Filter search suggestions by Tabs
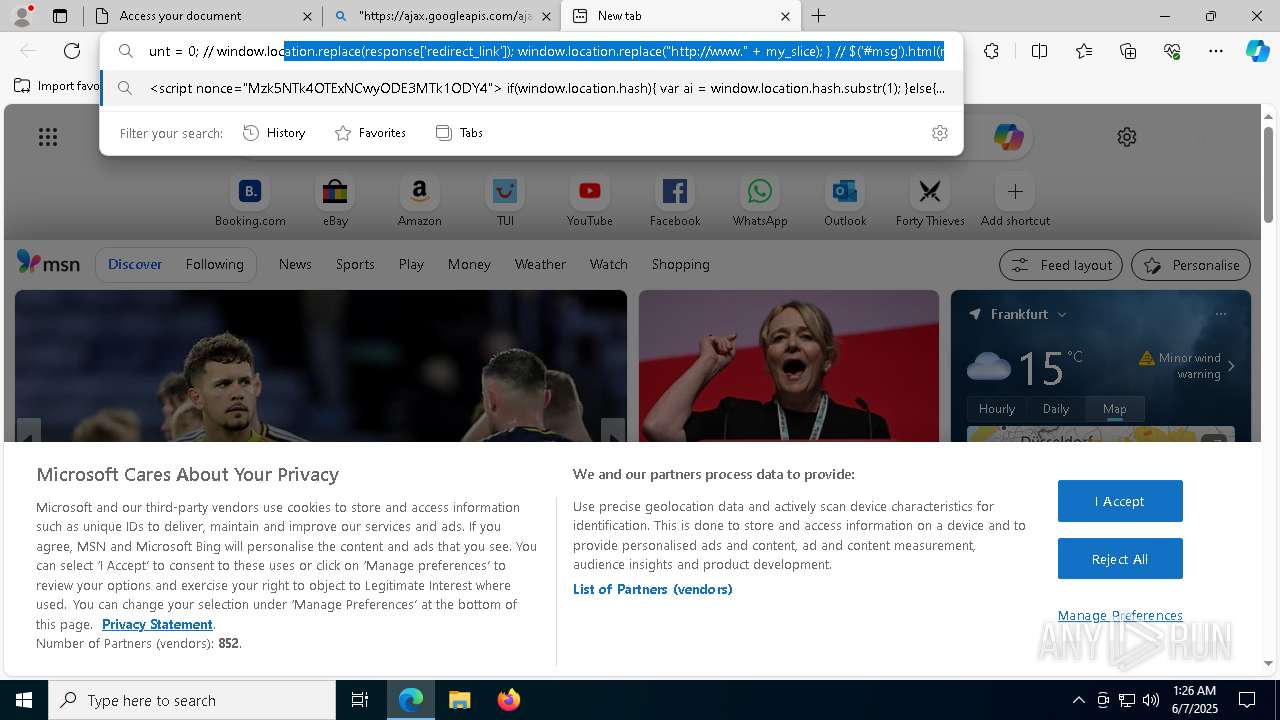The height and width of the screenshot is (720, 1280). click(460, 133)
